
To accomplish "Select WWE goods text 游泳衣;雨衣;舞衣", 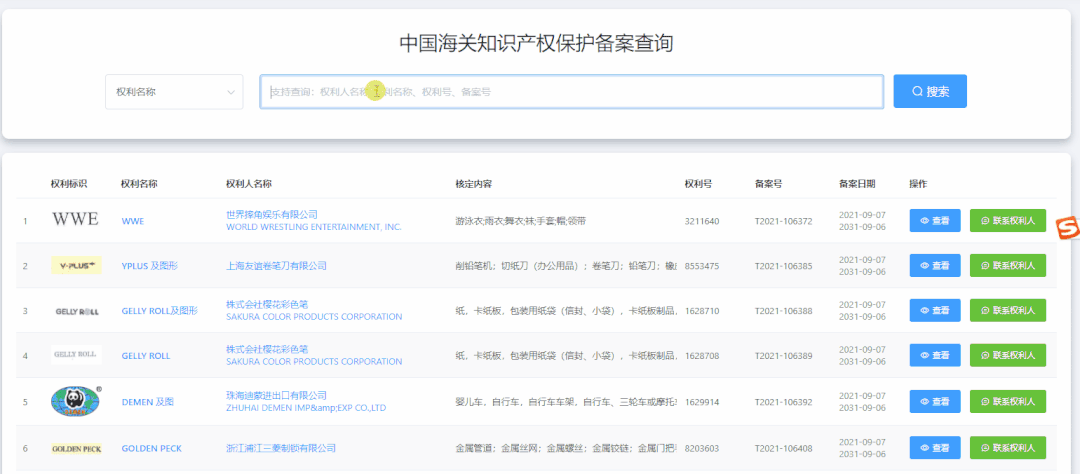I will 489,221.
